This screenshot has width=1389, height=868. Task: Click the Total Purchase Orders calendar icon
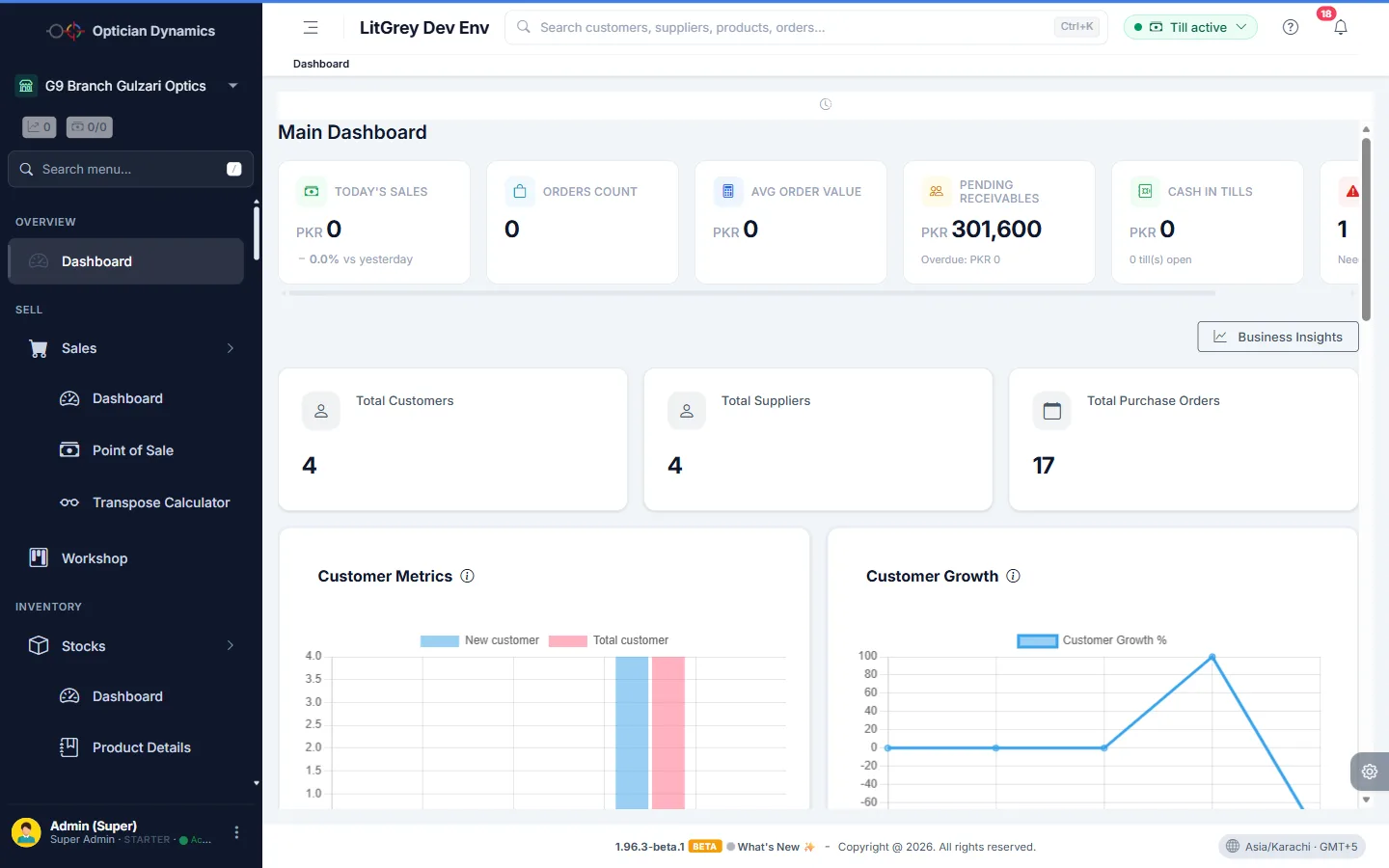(x=1052, y=411)
